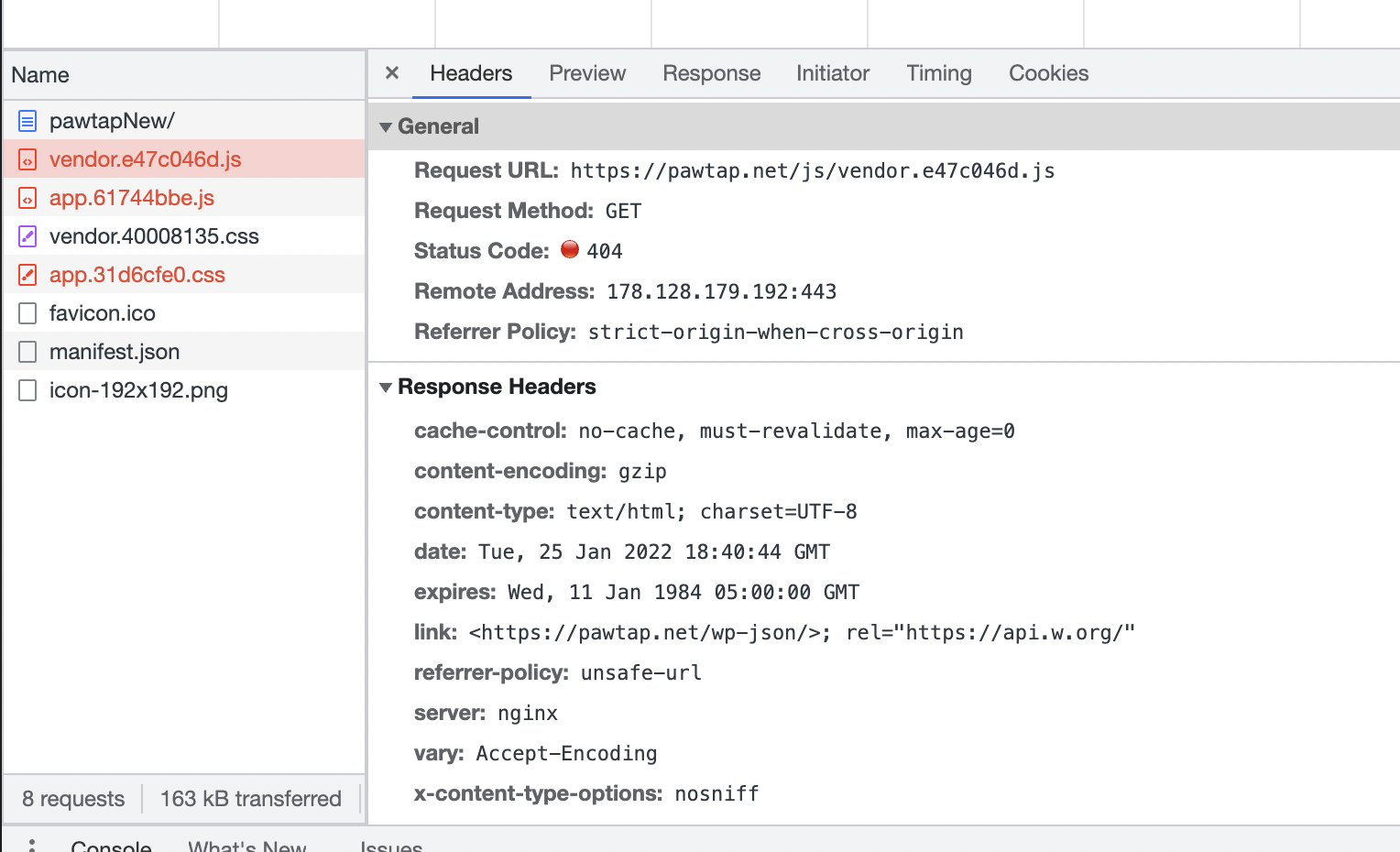Click the file icon beside favicon.ico
Screen dimensions: 1400x852
27,313
